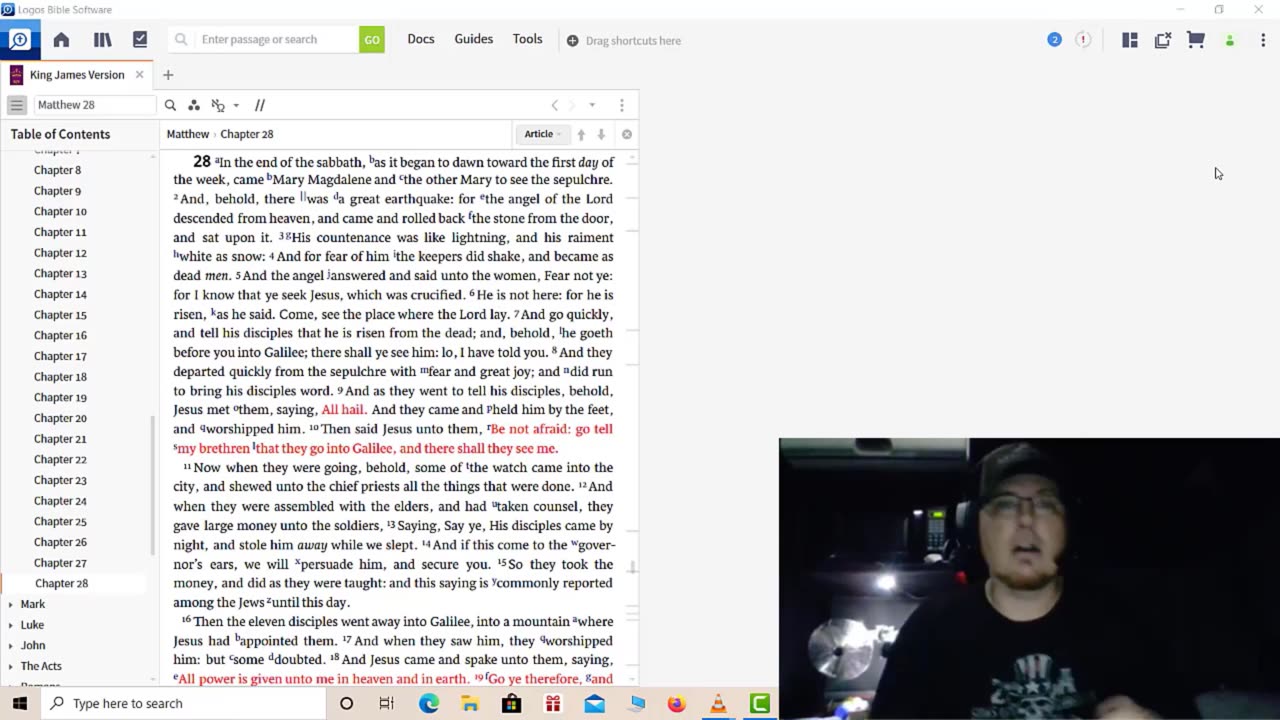Open the notifications badge showing 2
1280x720 pixels.
(1054, 40)
